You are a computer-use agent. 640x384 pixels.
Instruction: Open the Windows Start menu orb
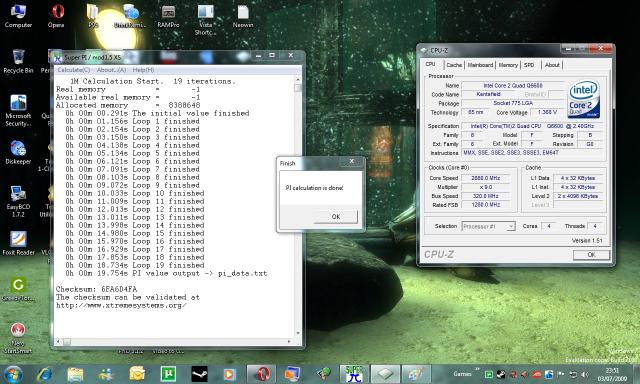tap(13, 374)
